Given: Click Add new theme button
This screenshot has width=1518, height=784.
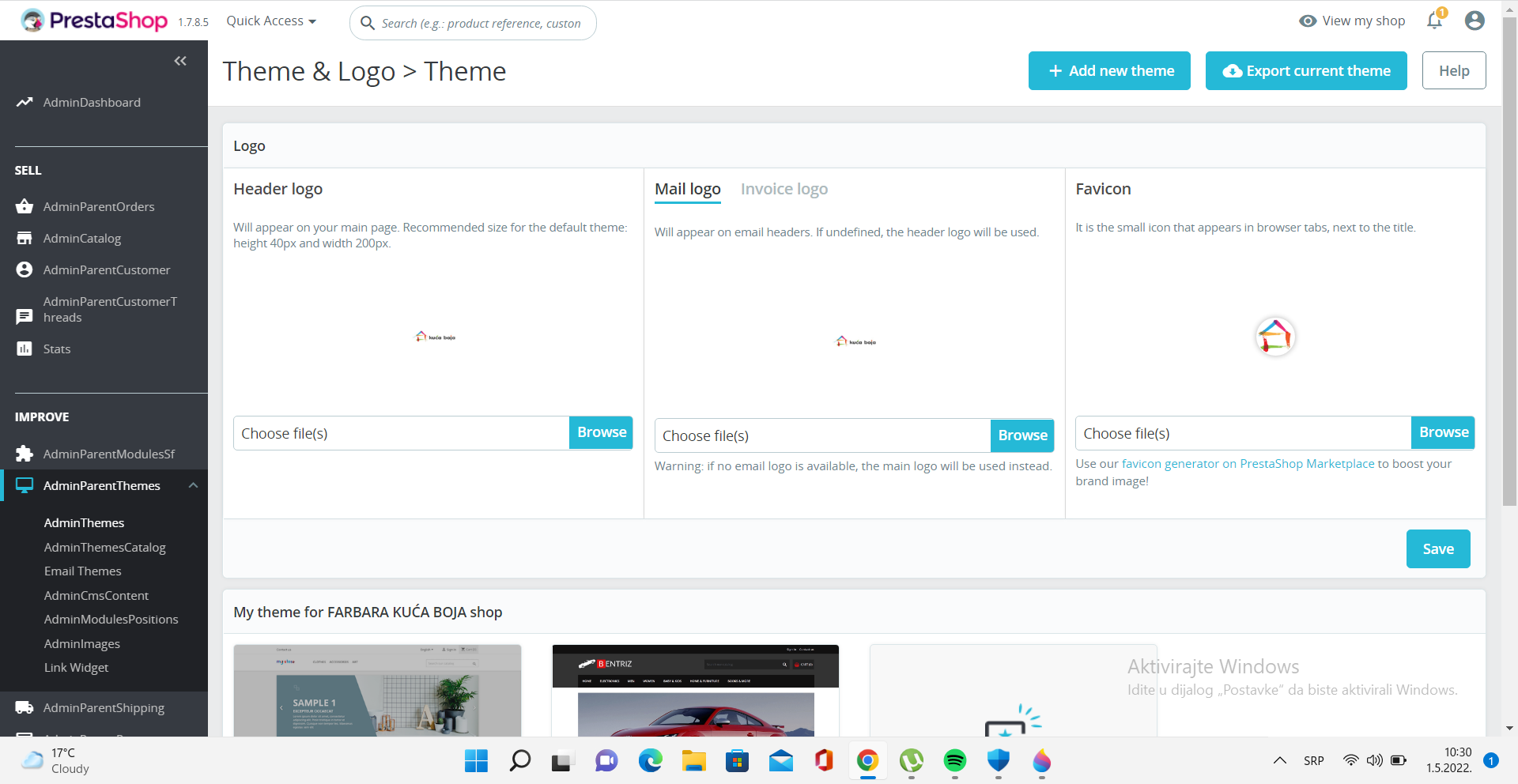Looking at the screenshot, I should pos(1109,71).
